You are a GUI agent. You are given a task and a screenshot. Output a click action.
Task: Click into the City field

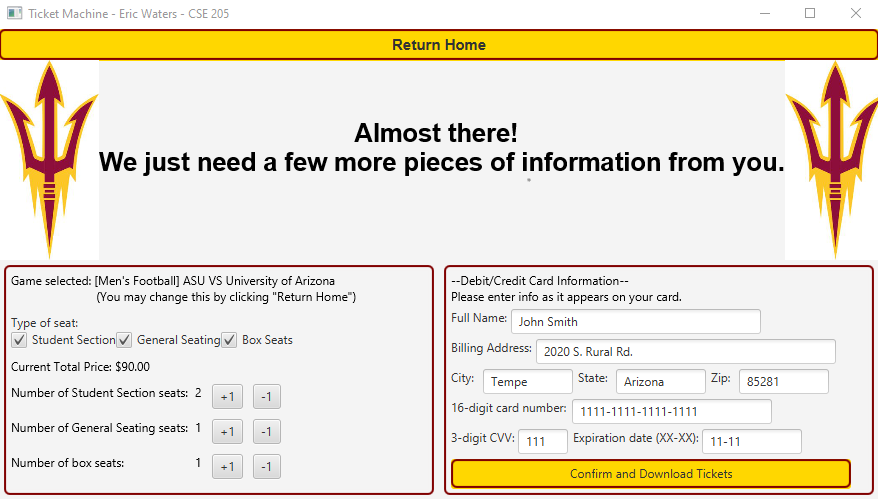[528, 381]
